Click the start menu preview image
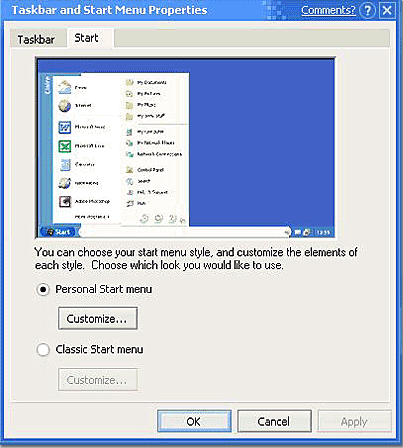Viewport: 403px width, 448px height. click(186, 148)
